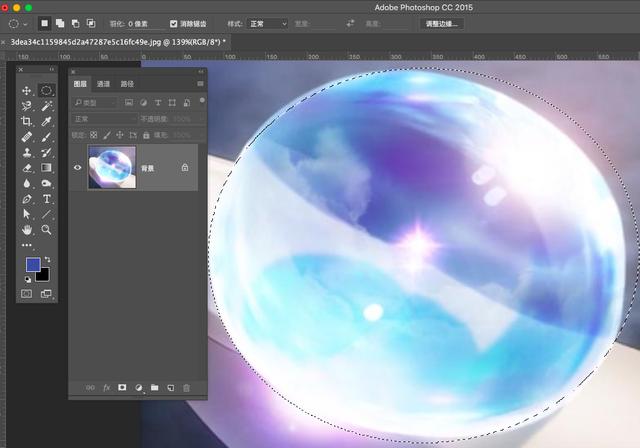The height and width of the screenshot is (448, 640).
Task: Collapse the Layers panel with double arrows
Action: (x=201, y=72)
